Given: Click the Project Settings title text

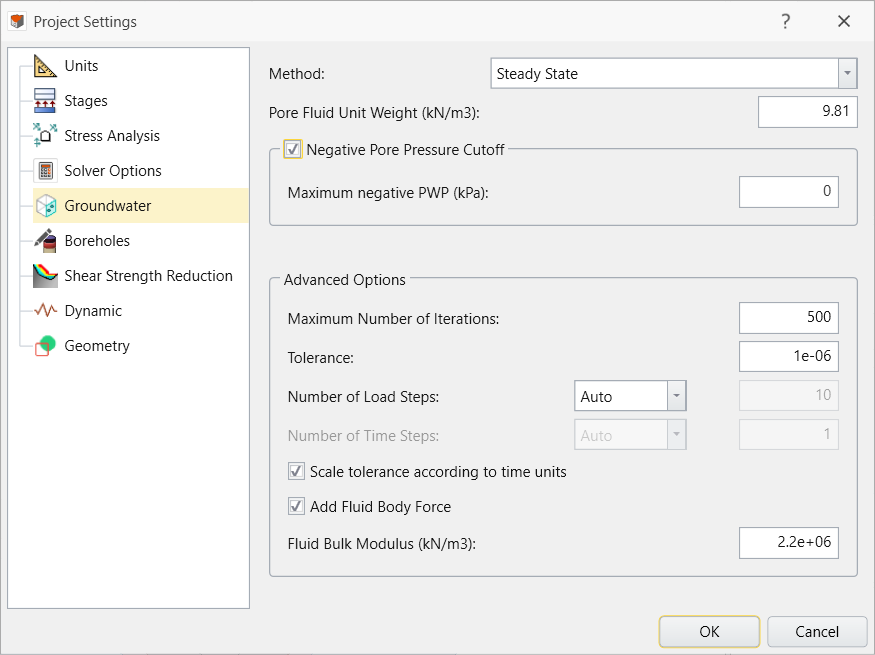Looking at the screenshot, I should (85, 22).
